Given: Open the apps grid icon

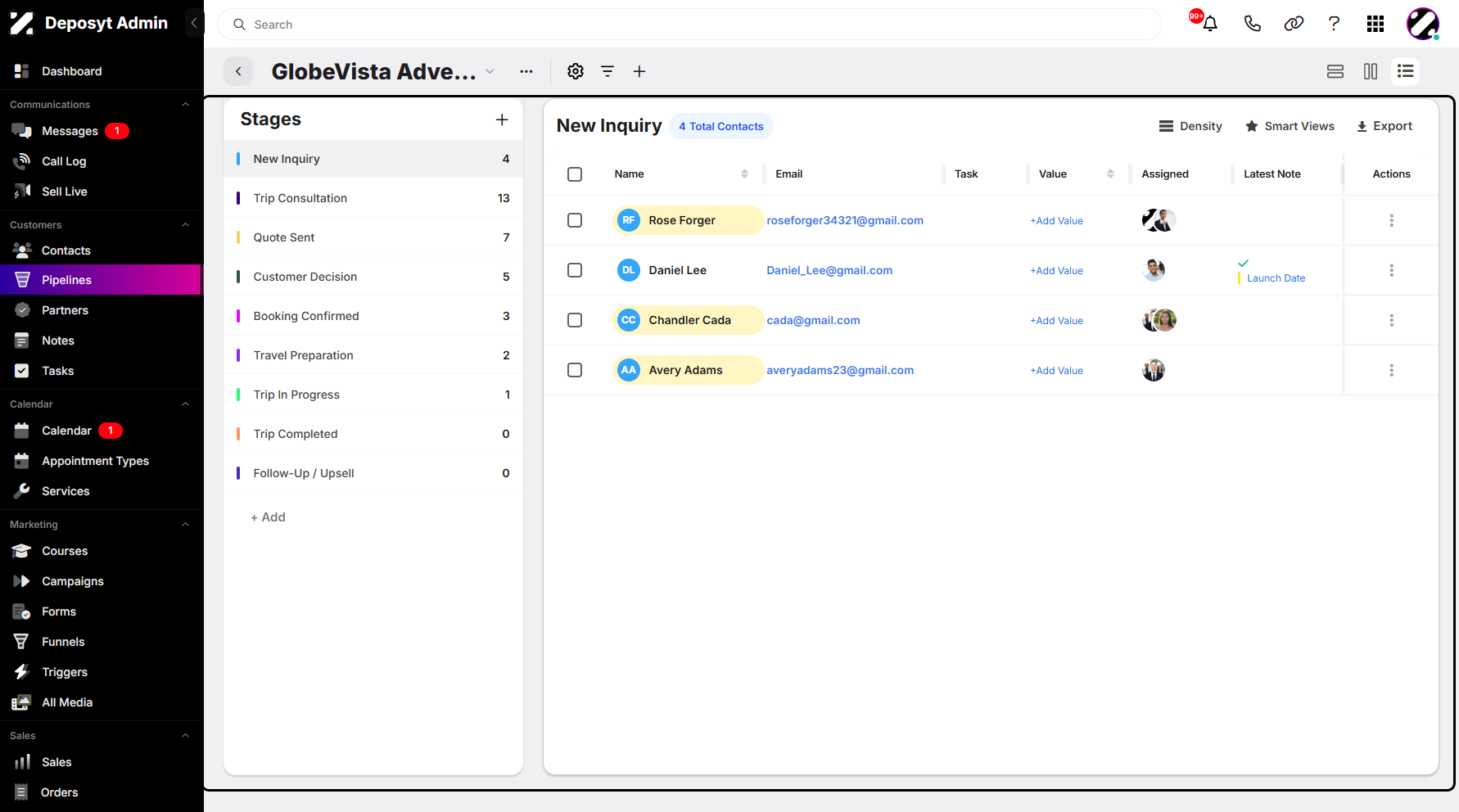Looking at the screenshot, I should pyautogui.click(x=1375, y=24).
